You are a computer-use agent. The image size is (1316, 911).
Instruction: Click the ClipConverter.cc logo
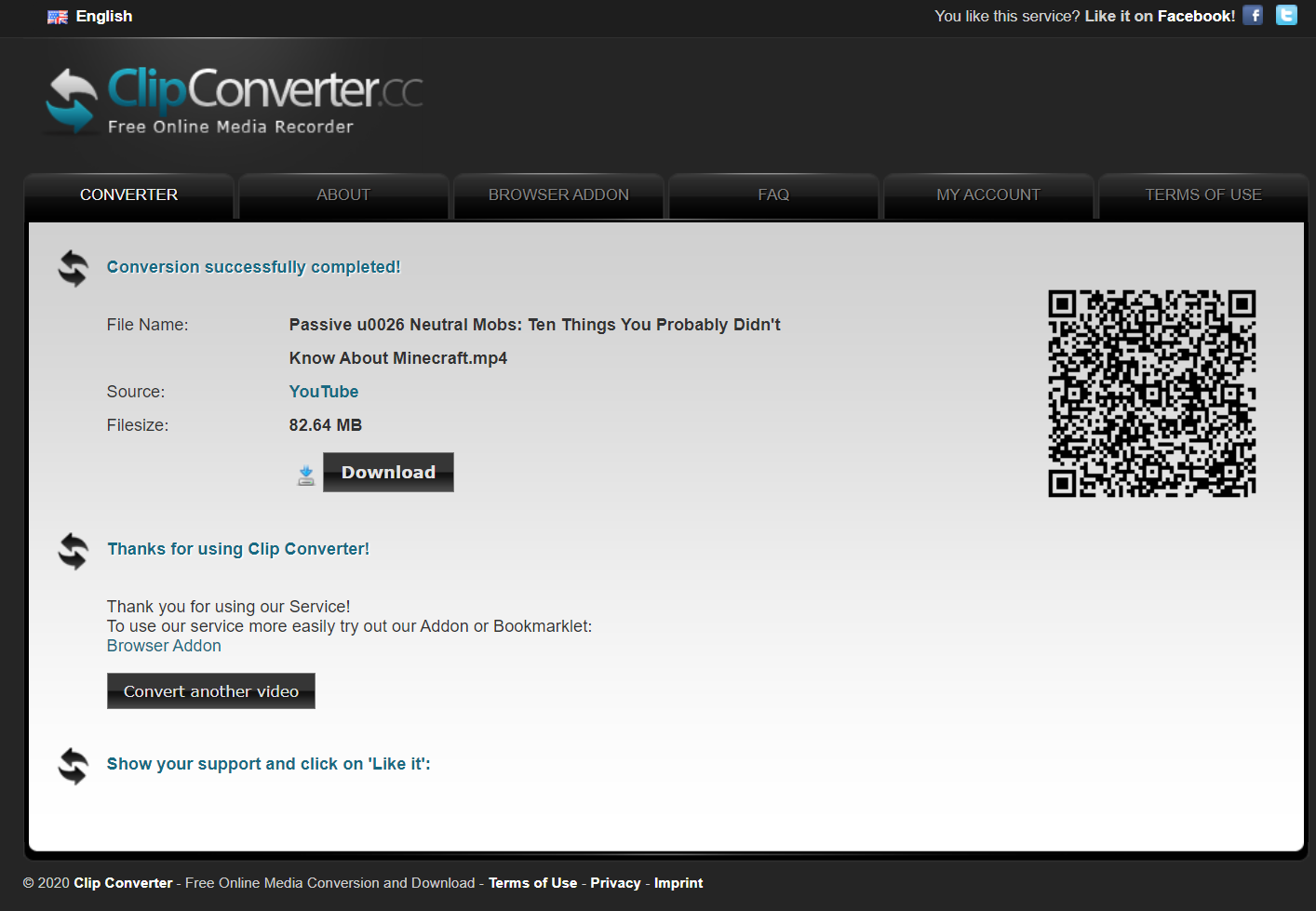235,101
